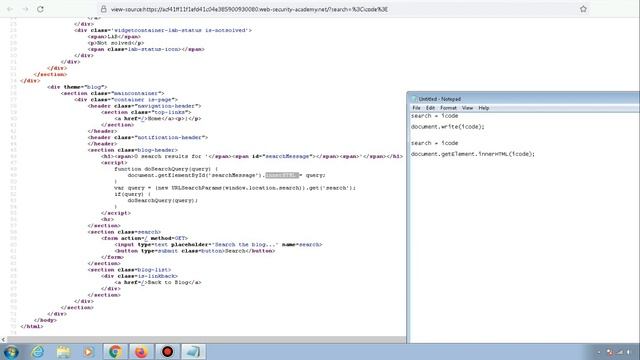Open the Notepad View menu
The image size is (640, 360).
pos(467,108)
